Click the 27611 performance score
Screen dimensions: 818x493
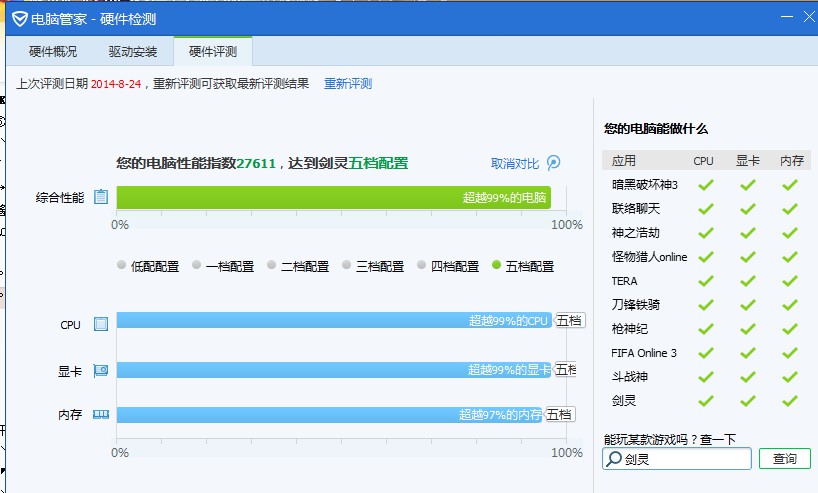pyautogui.click(x=256, y=163)
